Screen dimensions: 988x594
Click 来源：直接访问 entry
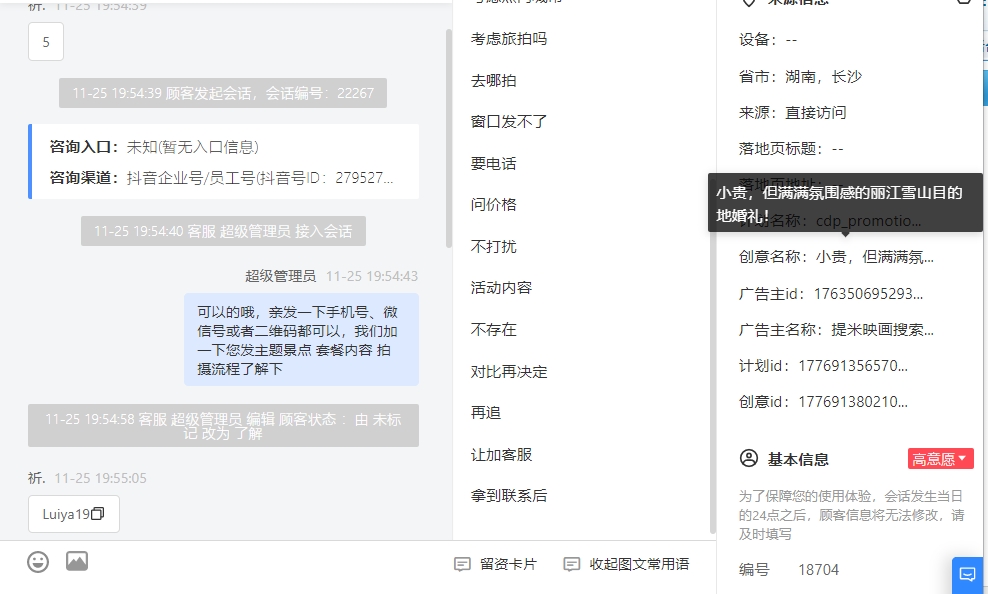coord(793,113)
